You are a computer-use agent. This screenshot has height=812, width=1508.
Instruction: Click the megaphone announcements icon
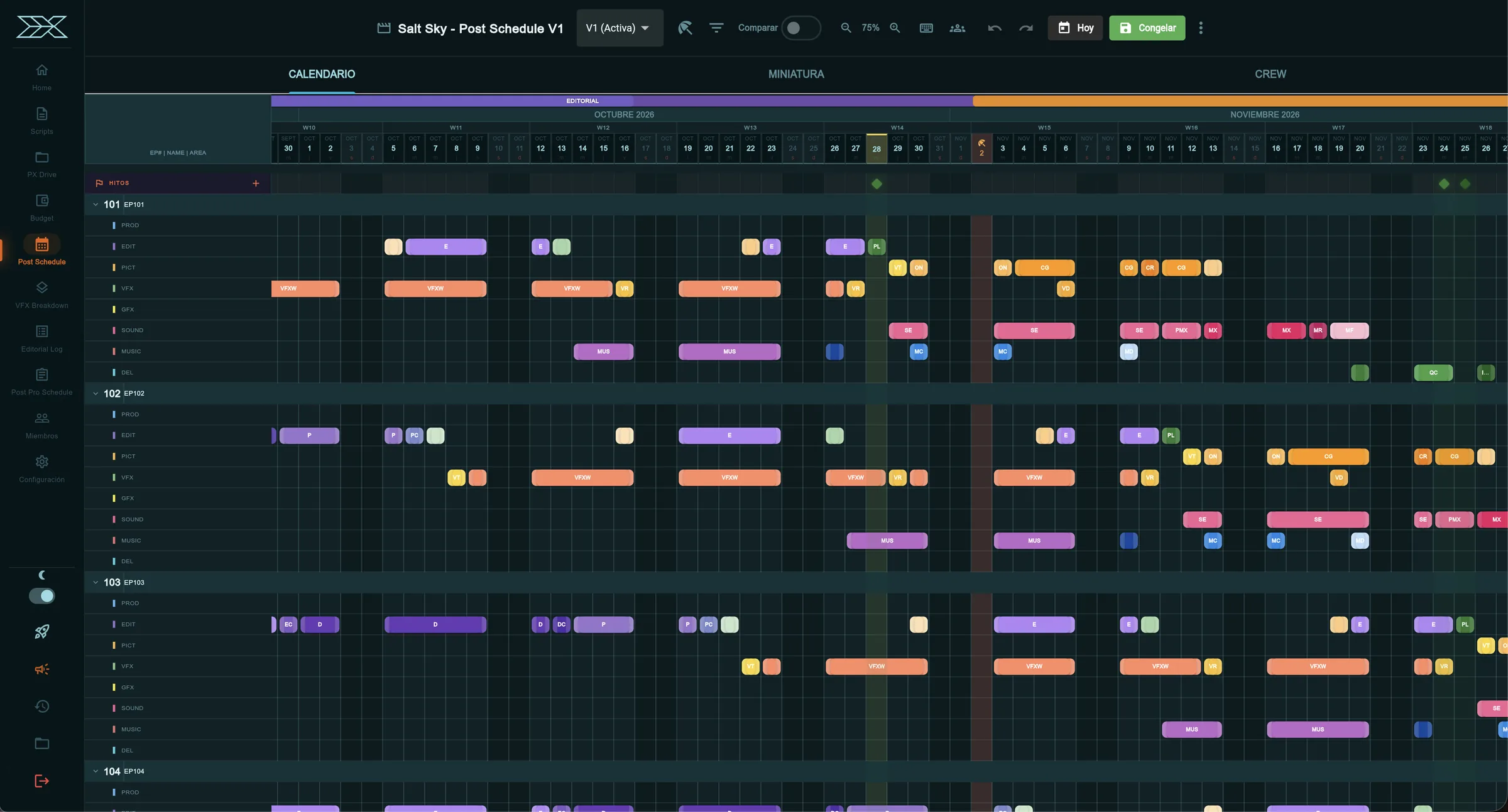click(41, 669)
